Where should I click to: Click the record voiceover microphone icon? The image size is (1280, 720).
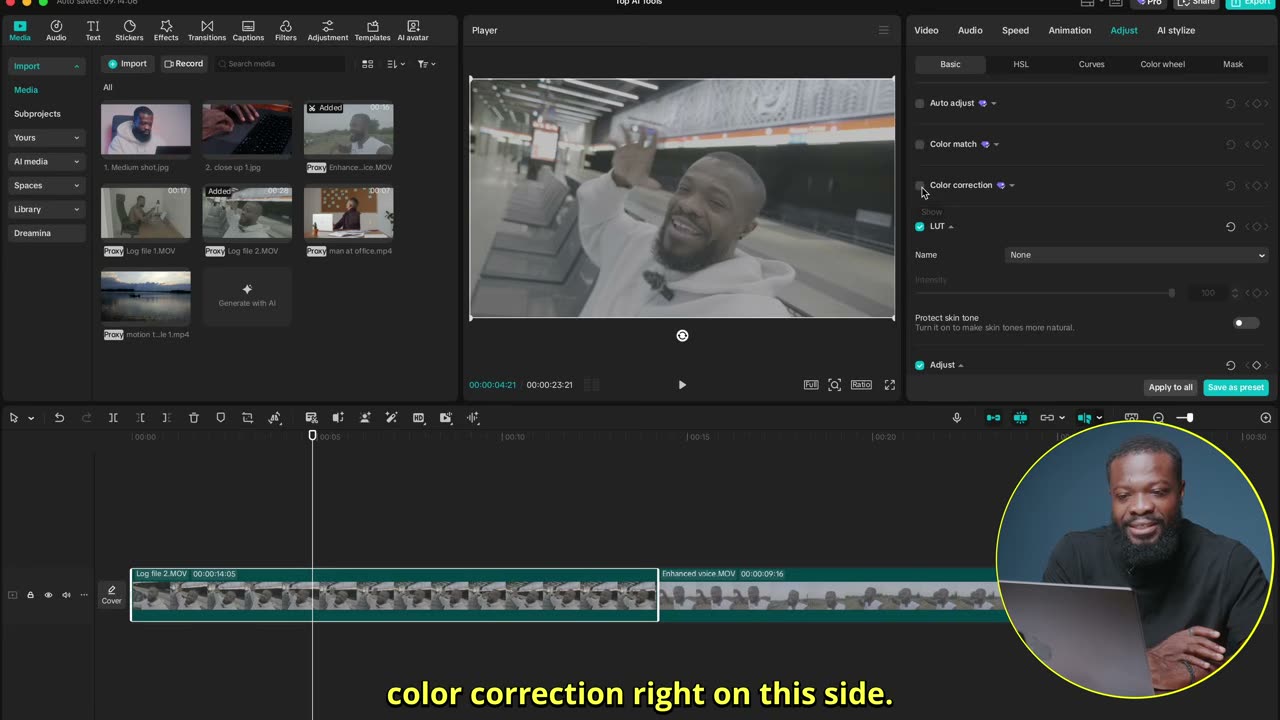(x=957, y=418)
